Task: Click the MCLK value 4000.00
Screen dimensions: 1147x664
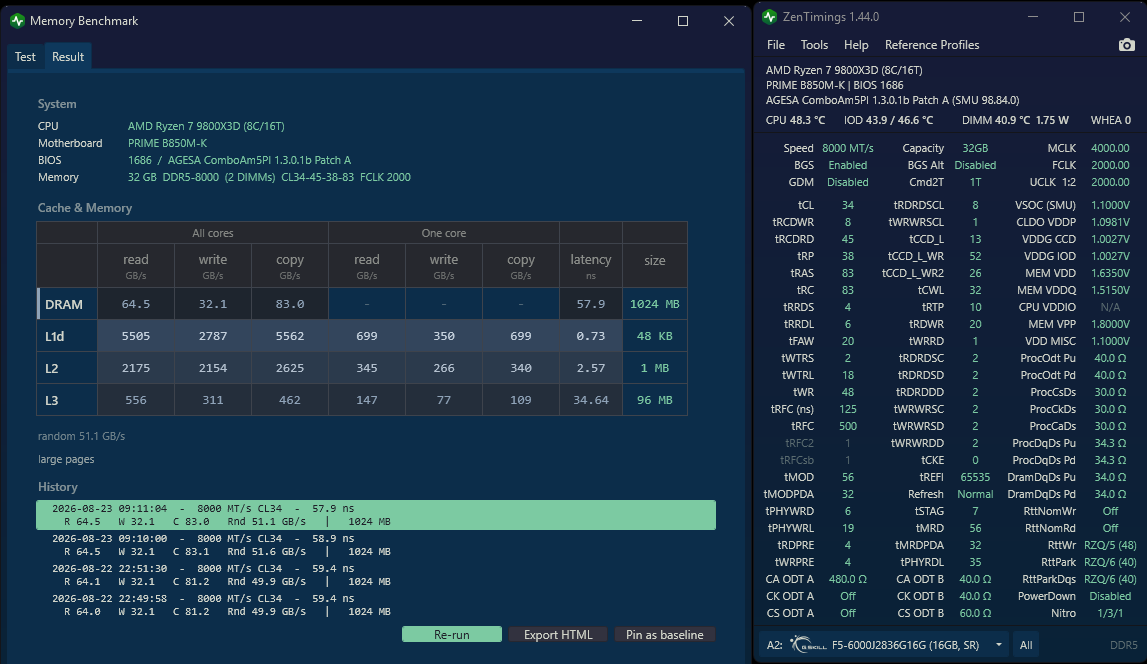Action: pyautogui.click(x=1110, y=148)
